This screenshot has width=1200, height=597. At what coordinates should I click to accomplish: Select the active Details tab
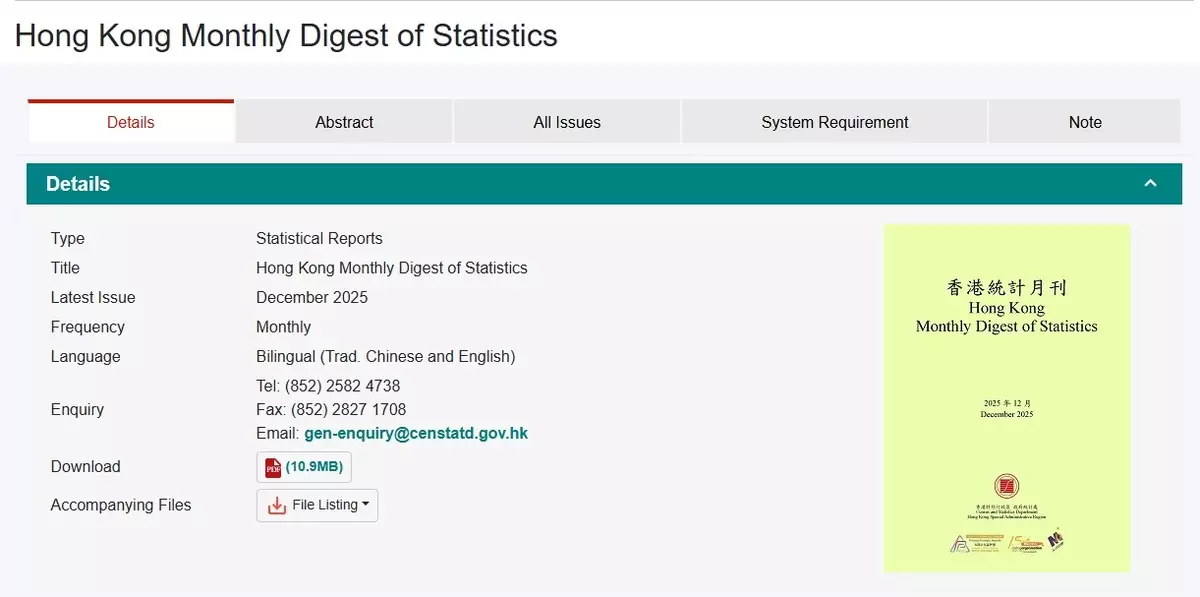tap(131, 122)
